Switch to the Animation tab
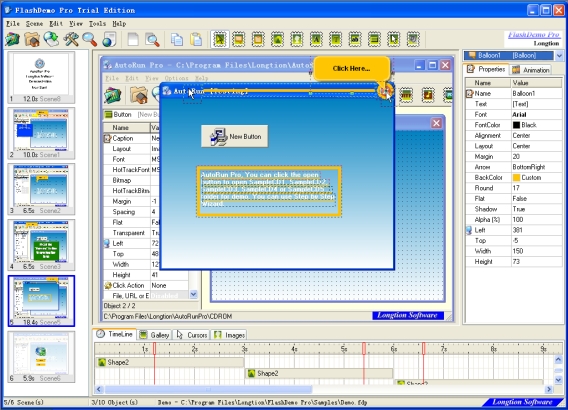Image resolution: width=568 pixels, height=410 pixels. point(531,70)
